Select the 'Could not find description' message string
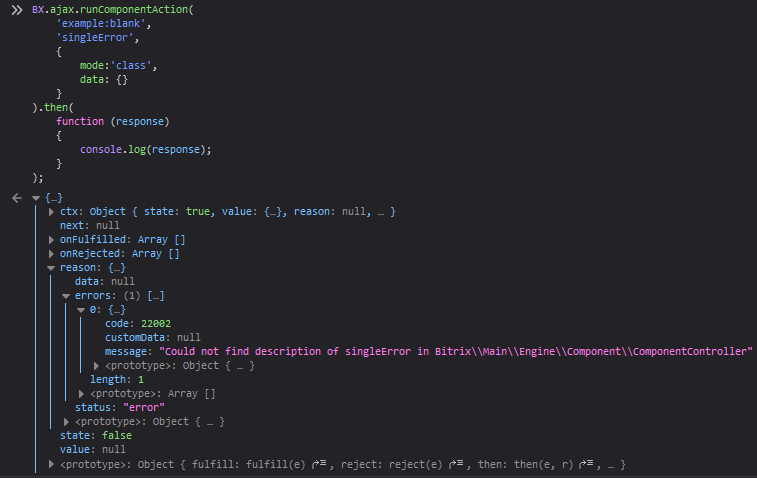This screenshot has height=478, width=757. (456, 351)
